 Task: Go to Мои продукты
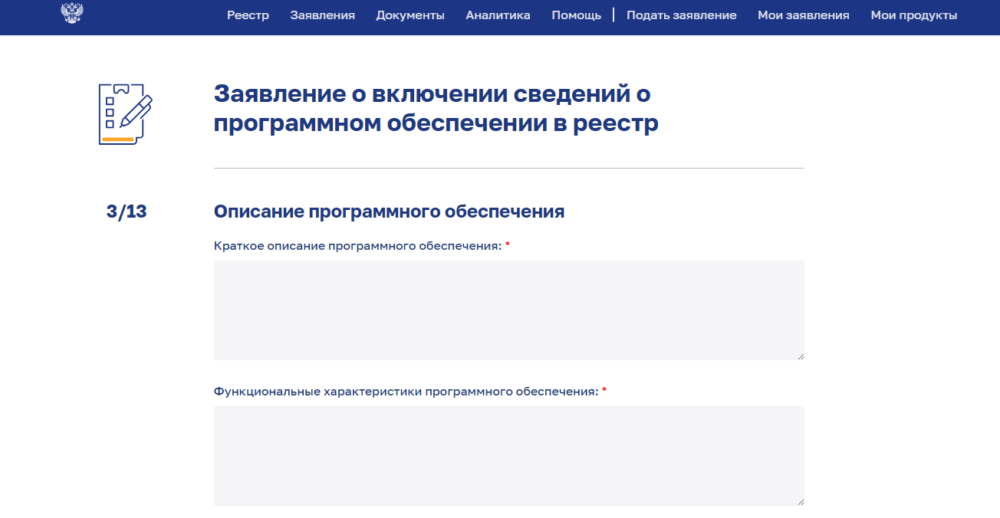click(x=913, y=15)
